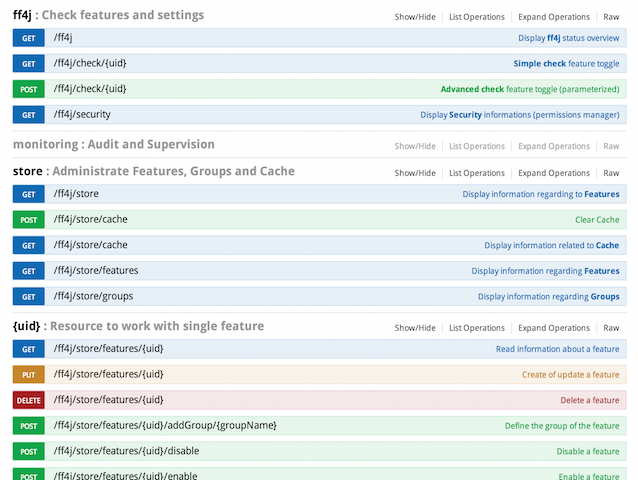Click the GET badge for /ff4j

(28, 38)
